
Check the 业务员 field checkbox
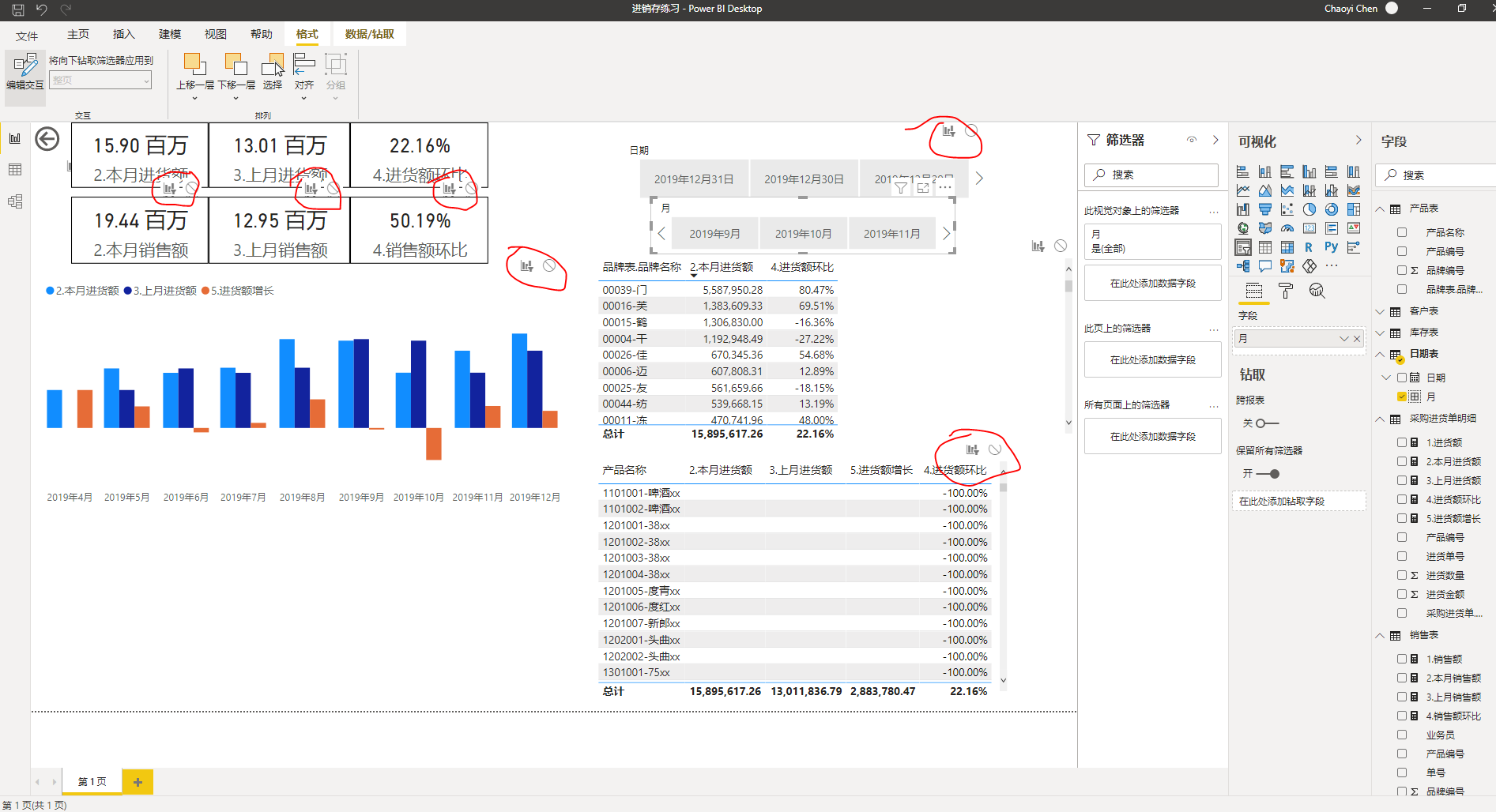(1402, 735)
